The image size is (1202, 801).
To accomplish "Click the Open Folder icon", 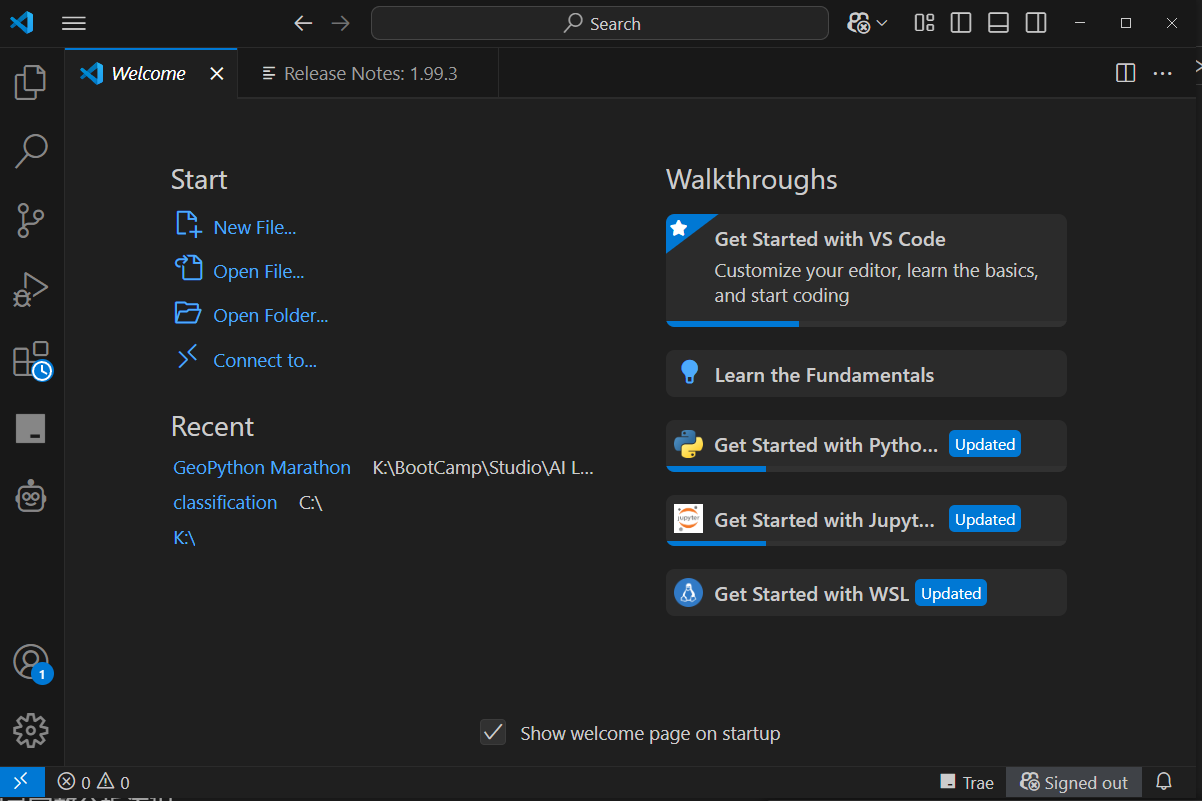I will click(188, 313).
